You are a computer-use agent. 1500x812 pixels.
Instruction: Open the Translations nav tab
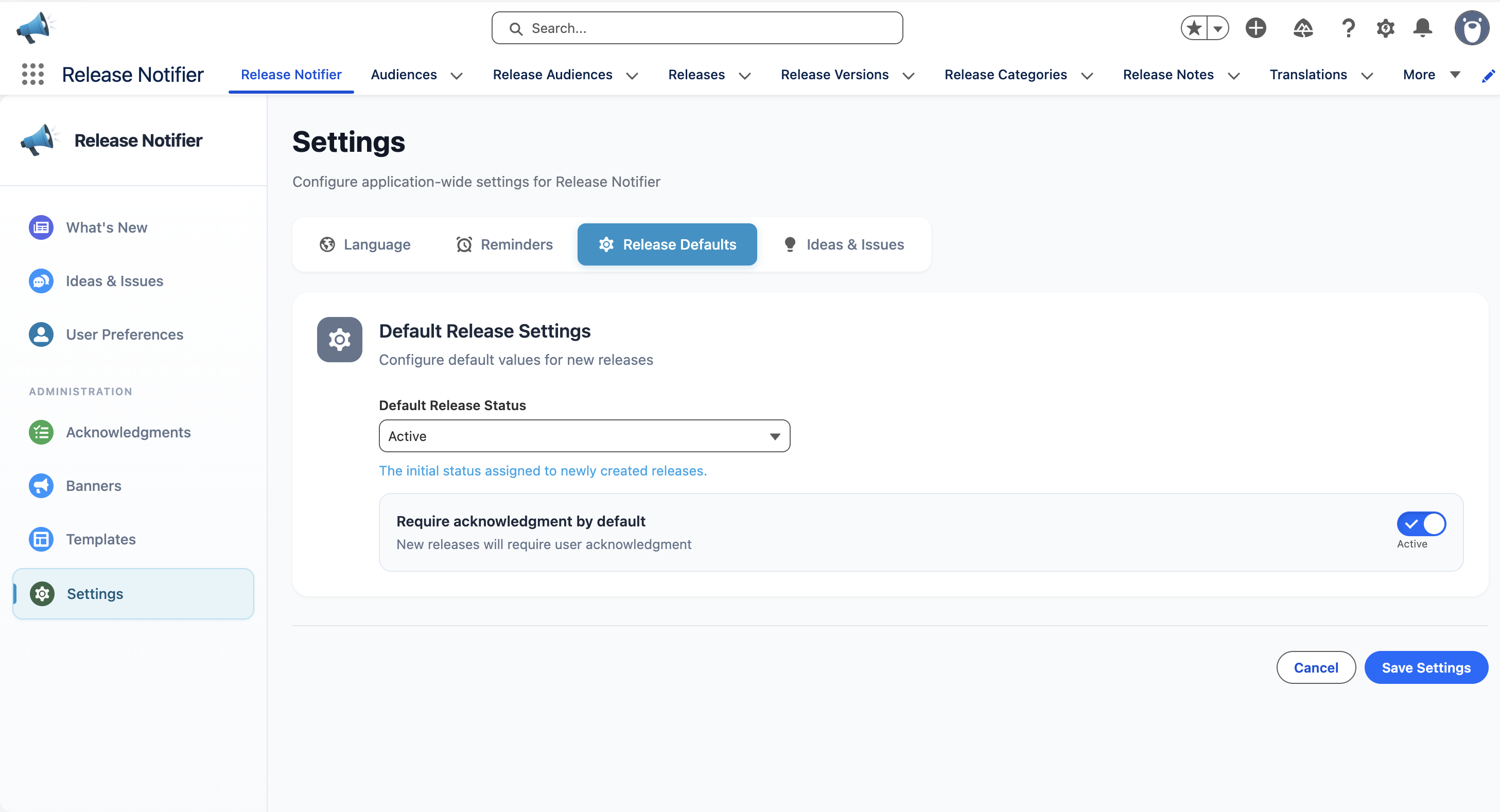pos(1308,75)
